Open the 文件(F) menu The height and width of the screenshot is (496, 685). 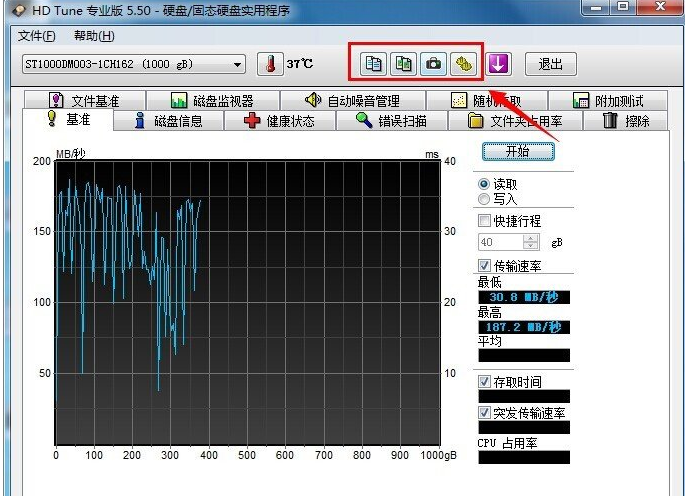pyautogui.click(x=37, y=36)
